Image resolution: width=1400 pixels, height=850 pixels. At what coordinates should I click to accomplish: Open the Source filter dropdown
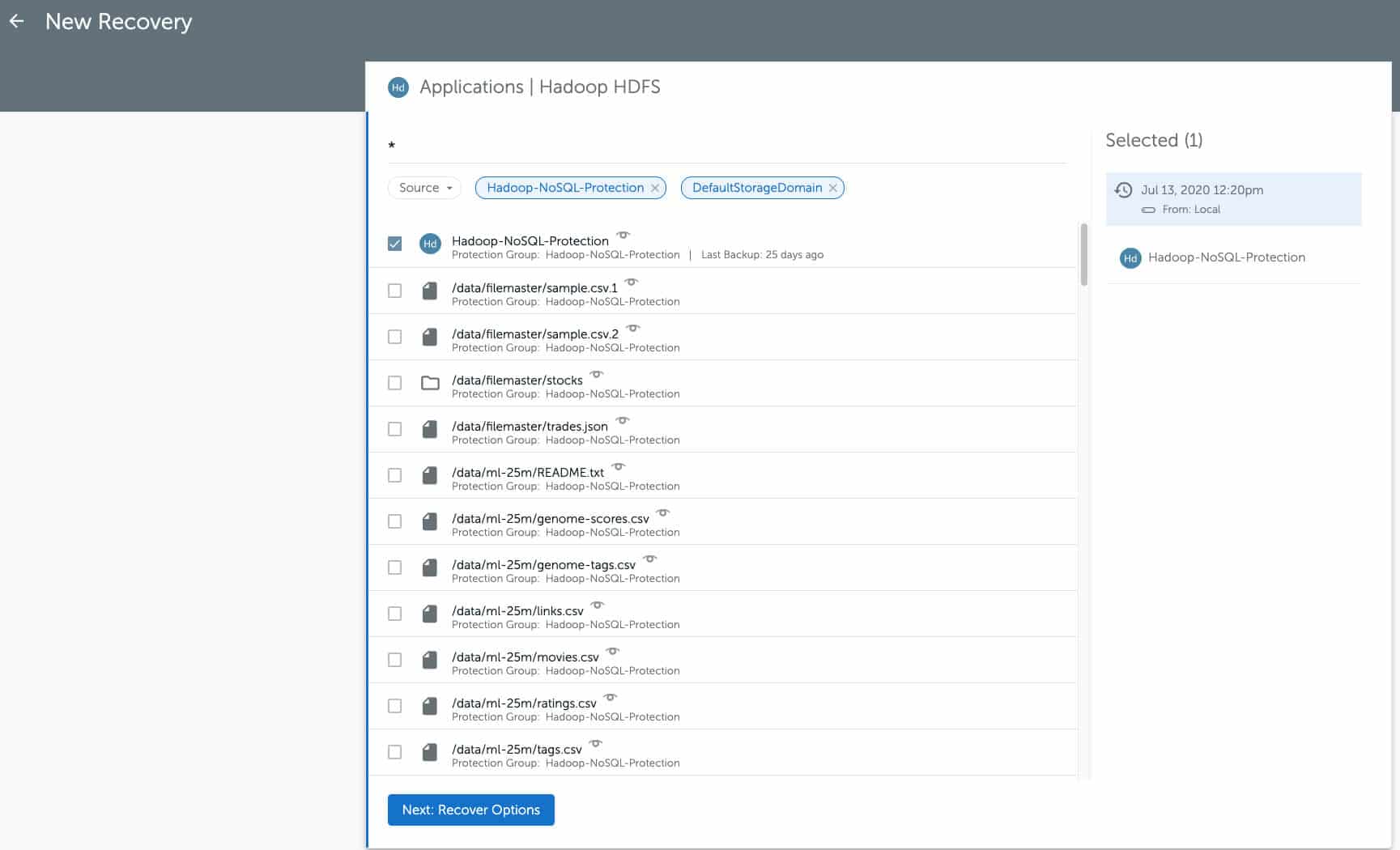click(x=424, y=188)
